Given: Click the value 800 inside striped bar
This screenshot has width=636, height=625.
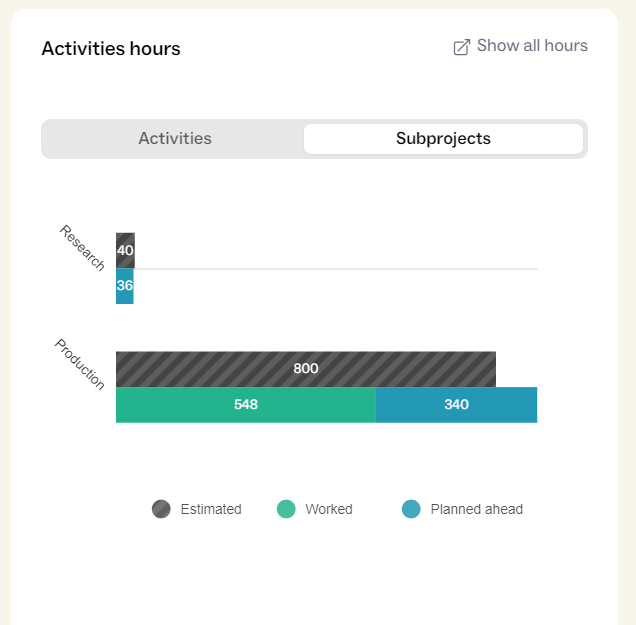Looking at the screenshot, I should point(306,369).
